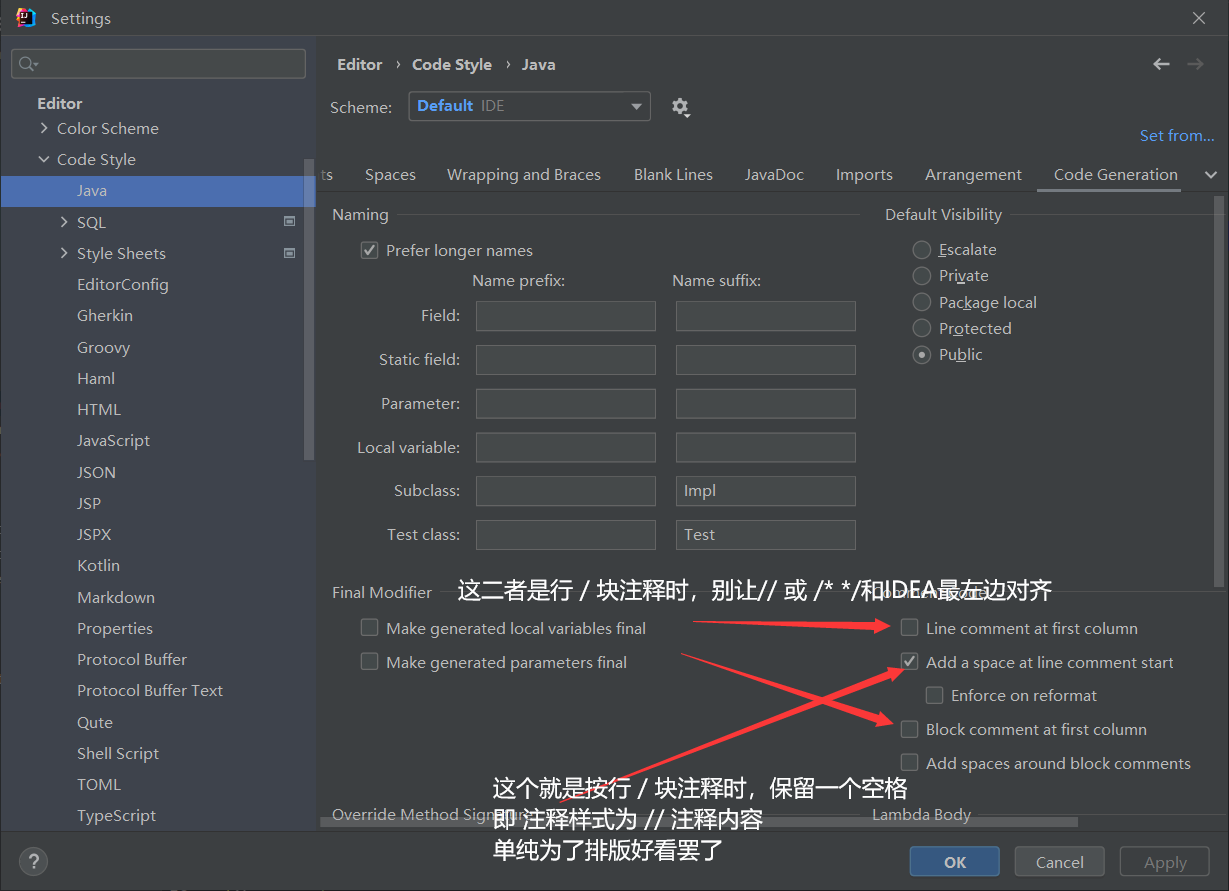Switch to the Spaces tab
Viewport: 1229px width, 891px height.
[x=390, y=175]
